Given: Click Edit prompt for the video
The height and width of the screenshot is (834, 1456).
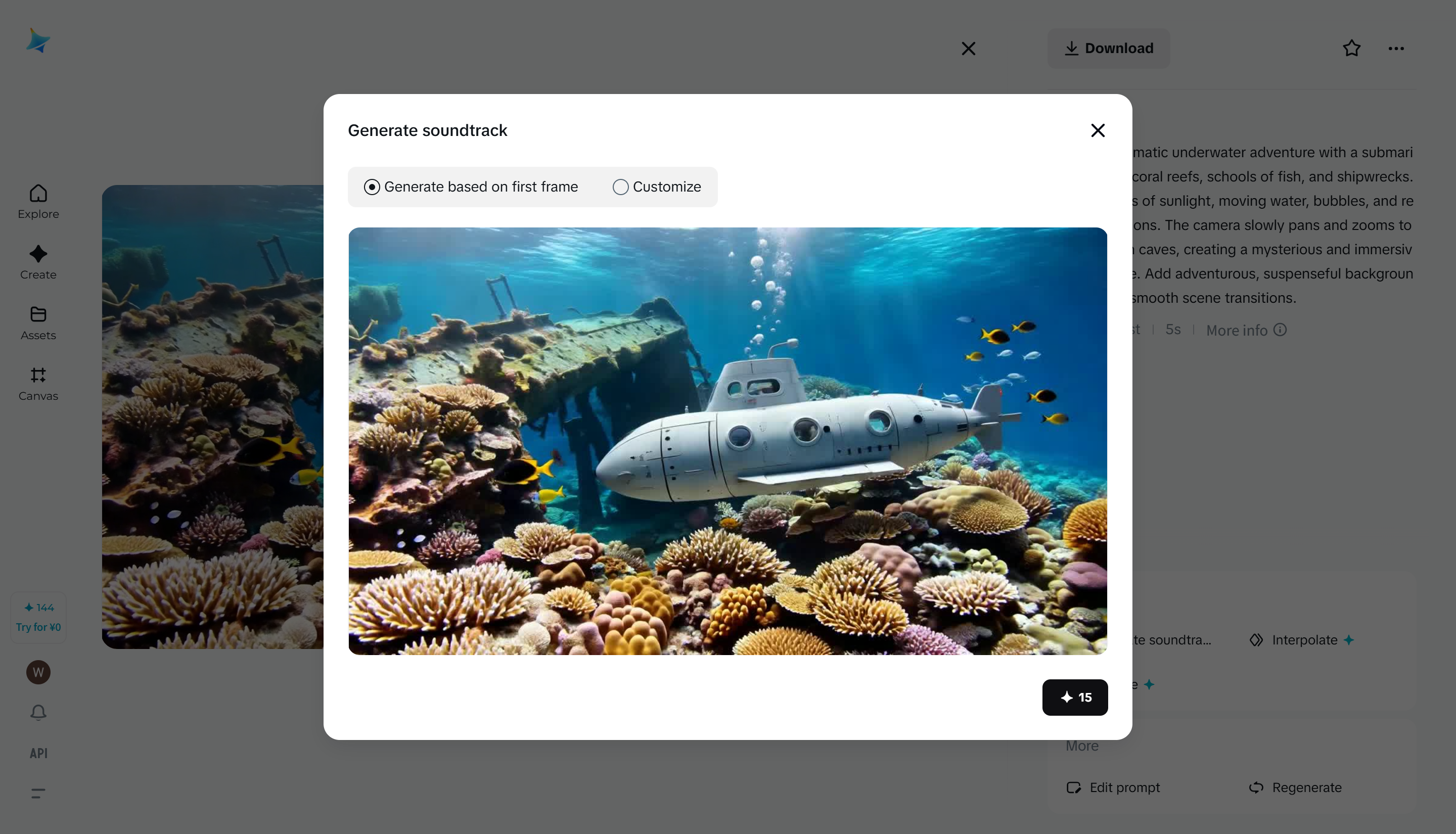Looking at the screenshot, I should pos(1113,787).
